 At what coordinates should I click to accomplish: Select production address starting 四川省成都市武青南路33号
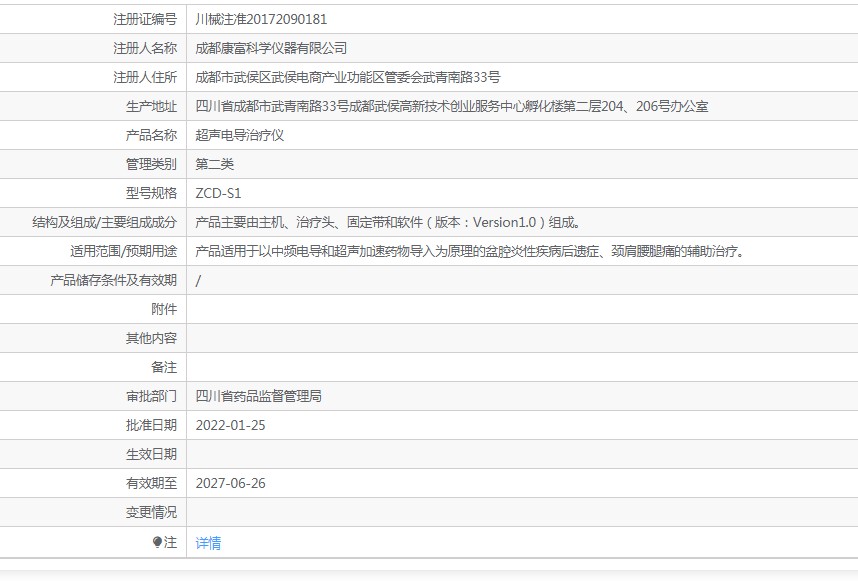pyautogui.click(x=451, y=106)
